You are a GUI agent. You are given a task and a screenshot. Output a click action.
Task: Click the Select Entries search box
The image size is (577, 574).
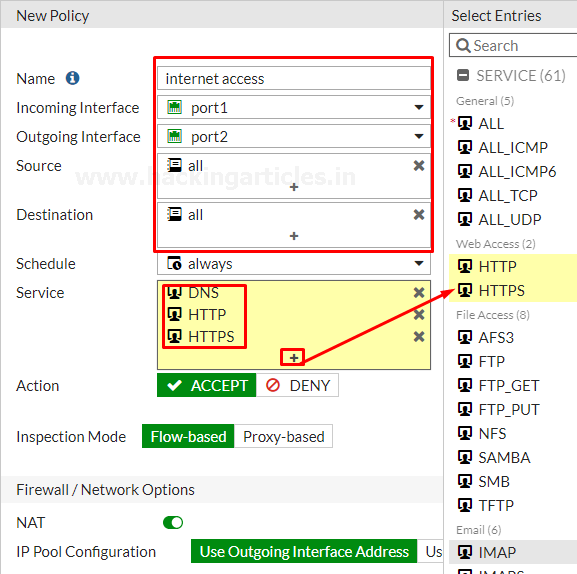pyautogui.click(x=513, y=46)
